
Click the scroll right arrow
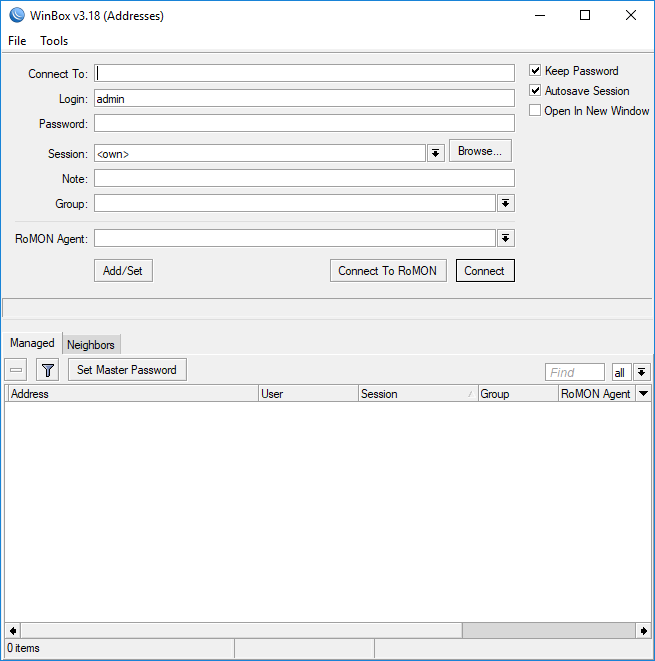(643, 631)
